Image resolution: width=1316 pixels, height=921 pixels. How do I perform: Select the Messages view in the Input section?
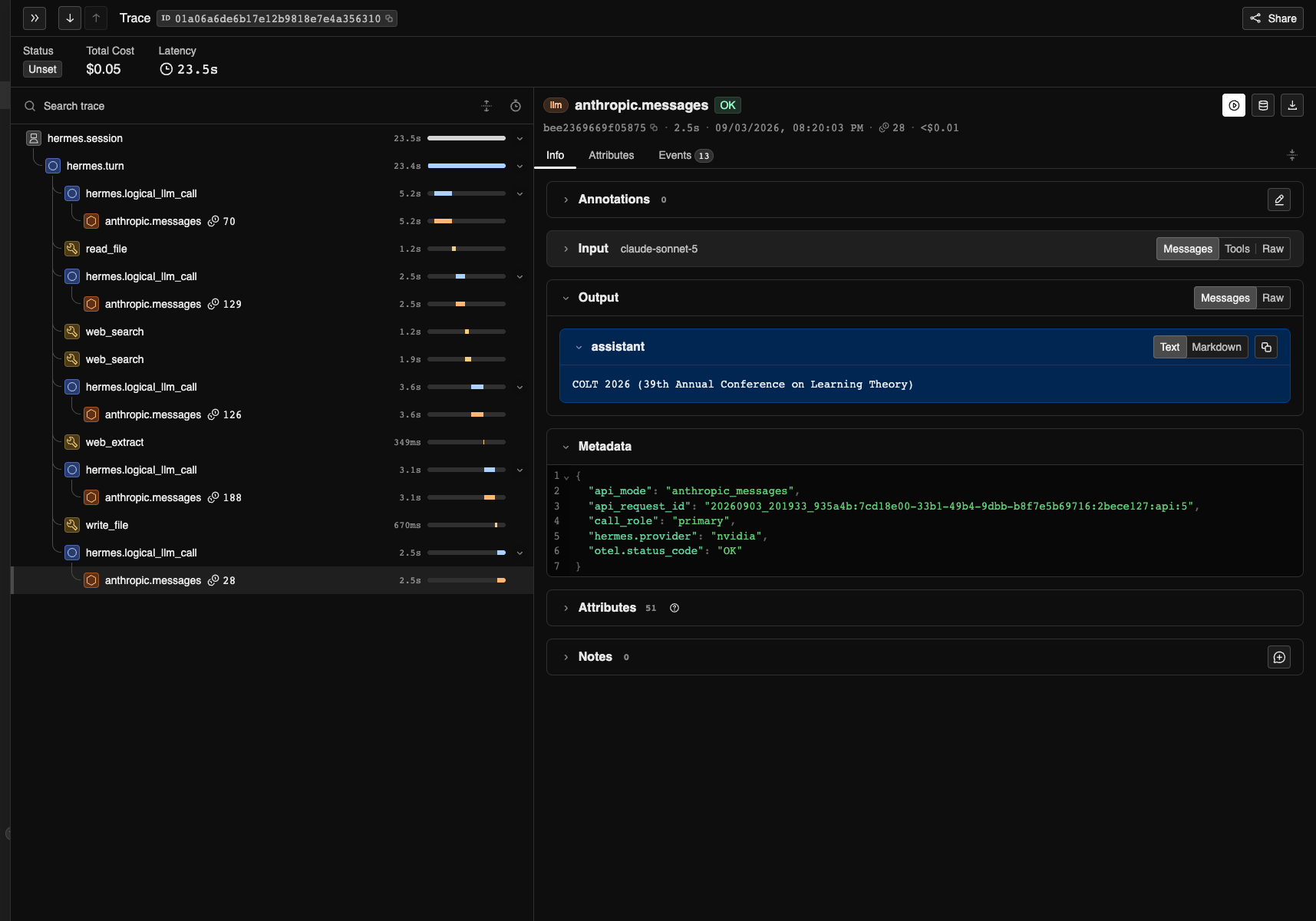tap(1187, 249)
